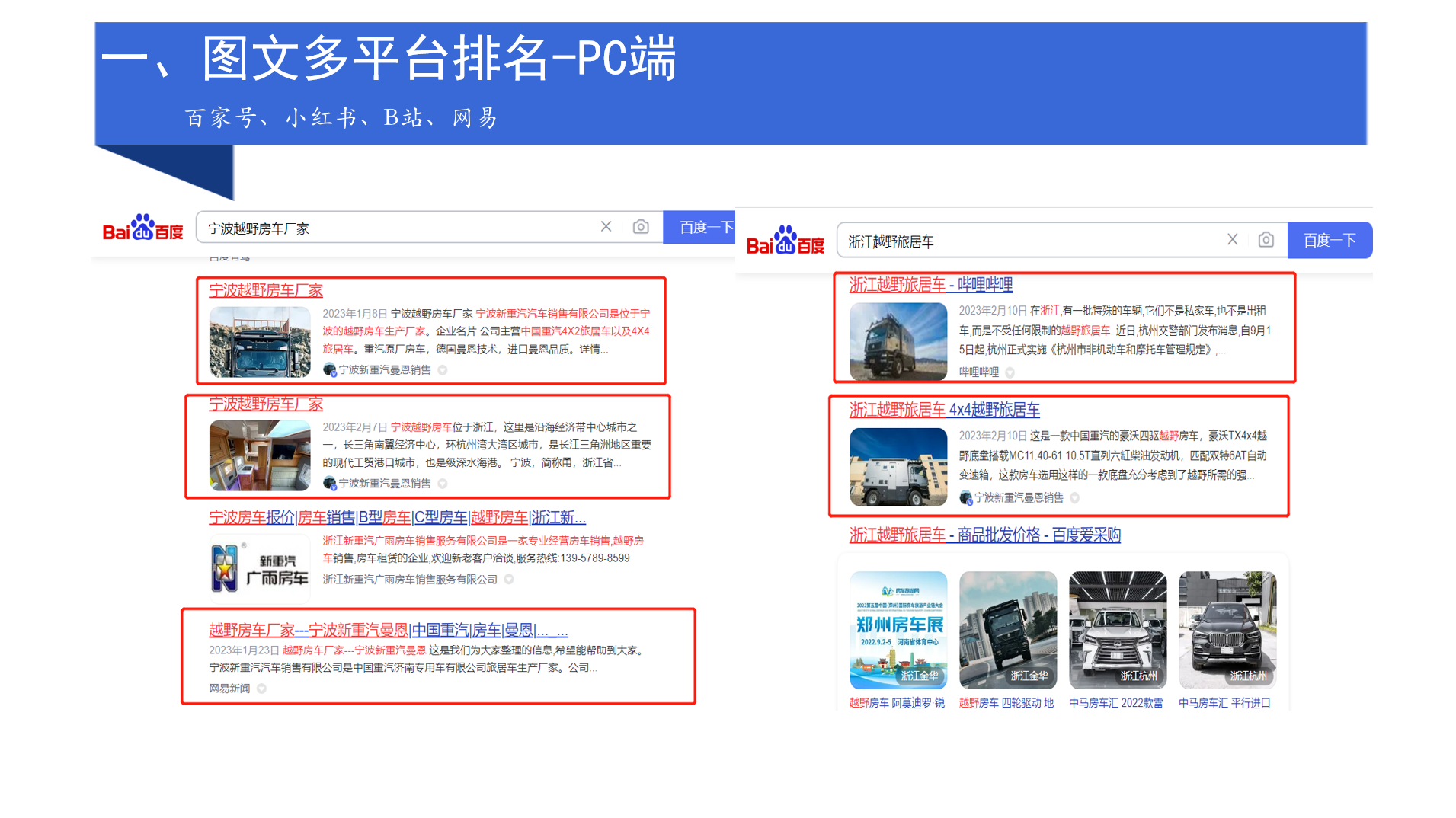Clear the 宁波越野房车厂家 search query
Viewport: 1456px width, 818px height.
(606, 227)
